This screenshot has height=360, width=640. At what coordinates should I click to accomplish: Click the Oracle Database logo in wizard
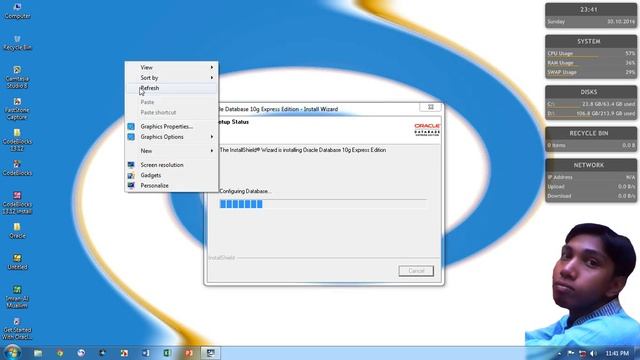[427, 129]
